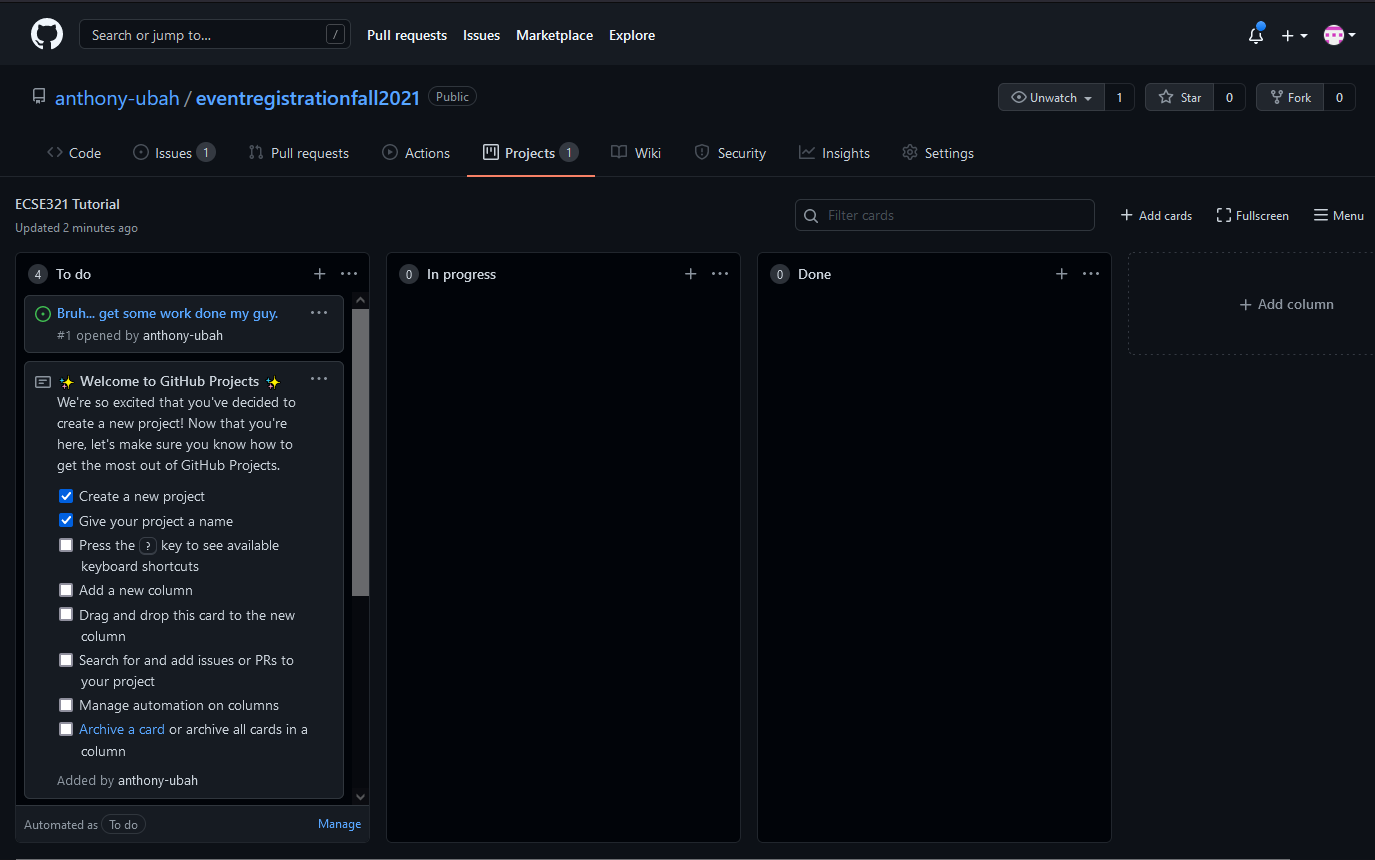Open the Done column three-dot menu
Viewport: 1375px width, 860px height.
point(1091,274)
